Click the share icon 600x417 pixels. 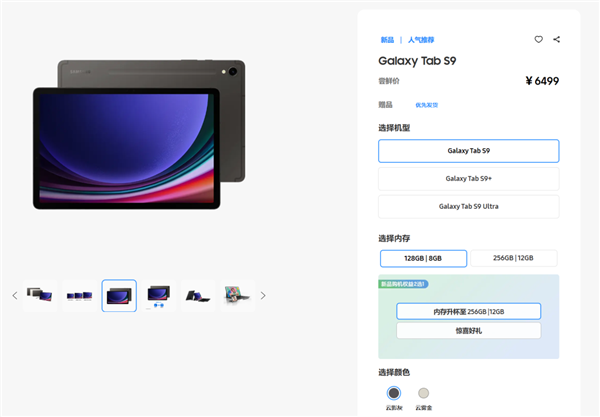[556, 39]
